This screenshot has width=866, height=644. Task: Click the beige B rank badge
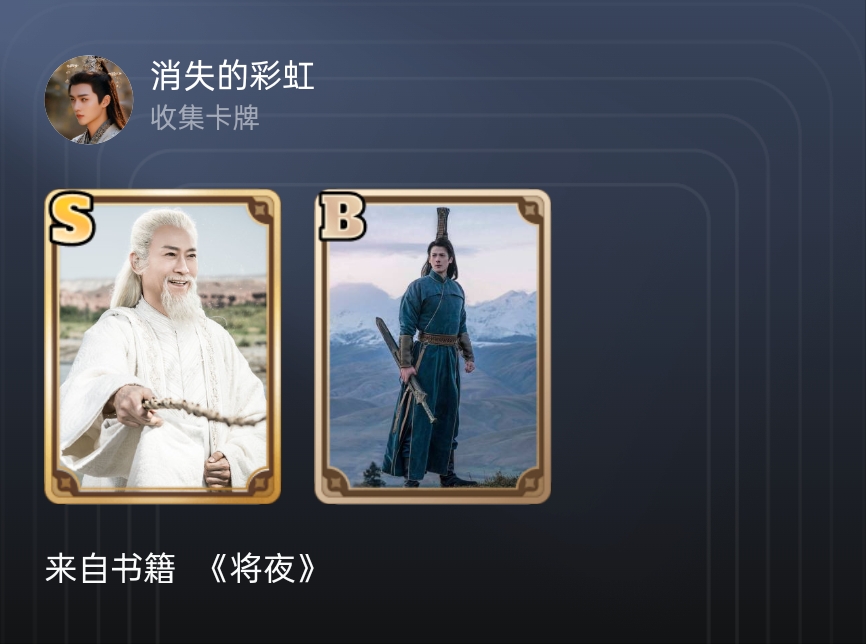342,217
